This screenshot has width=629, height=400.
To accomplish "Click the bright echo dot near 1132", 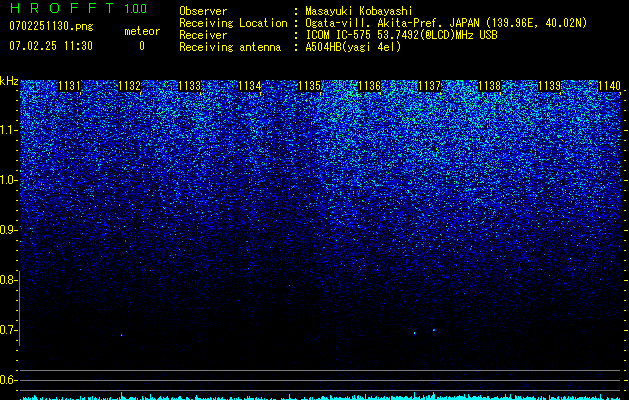I will (x=122, y=335).
